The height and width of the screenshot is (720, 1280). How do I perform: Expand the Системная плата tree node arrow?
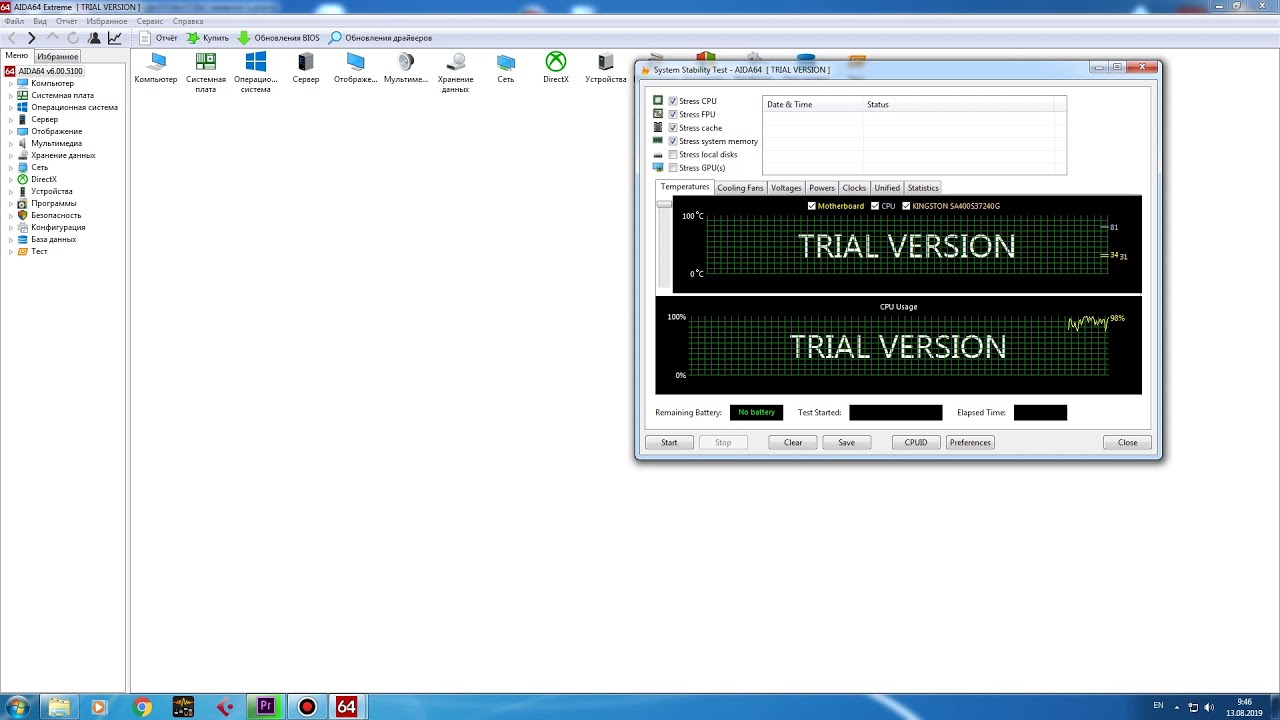tap(11, 95)
